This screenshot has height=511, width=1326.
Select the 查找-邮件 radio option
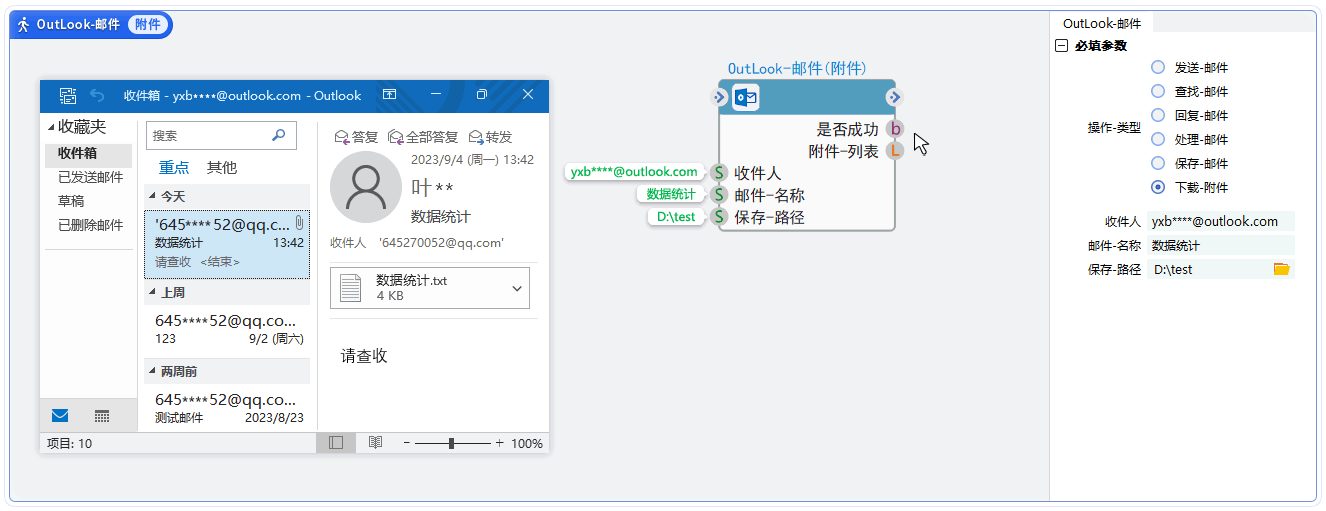[1158, 91]
